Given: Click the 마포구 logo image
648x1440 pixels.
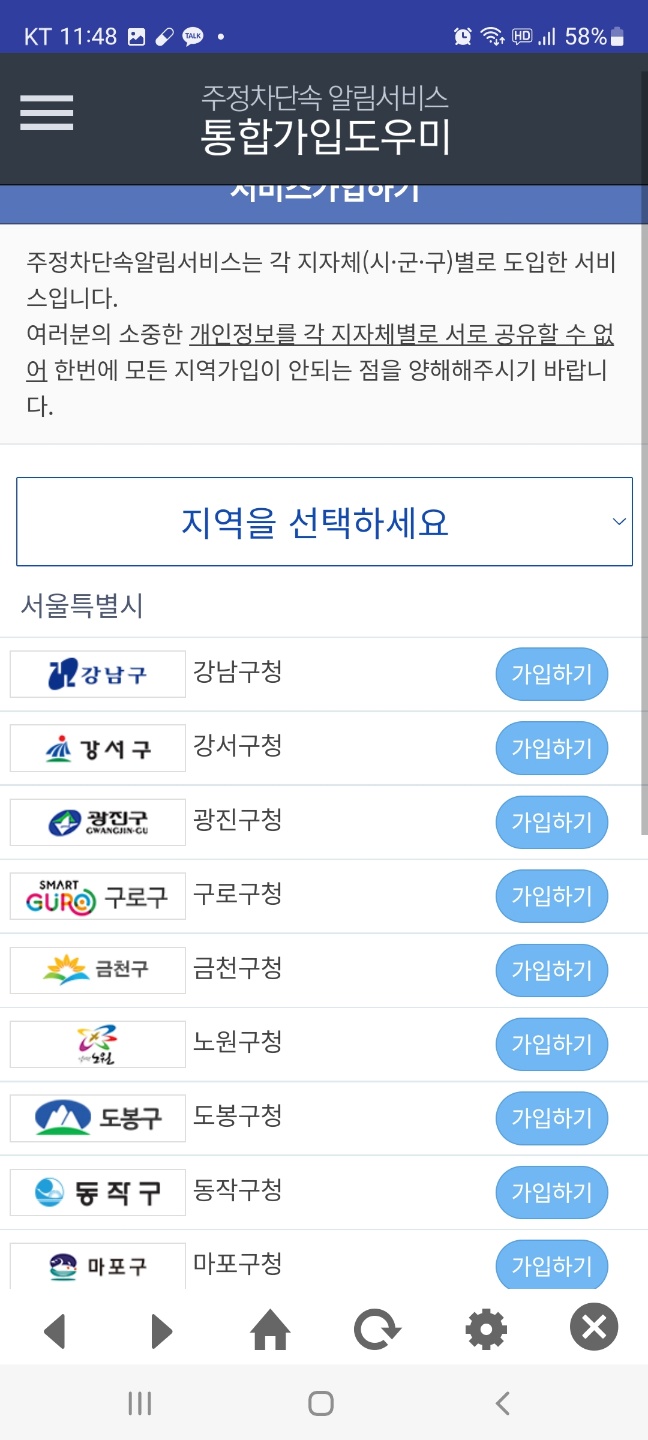Looking at the screenshot, I should click(x=97, y=1263).
